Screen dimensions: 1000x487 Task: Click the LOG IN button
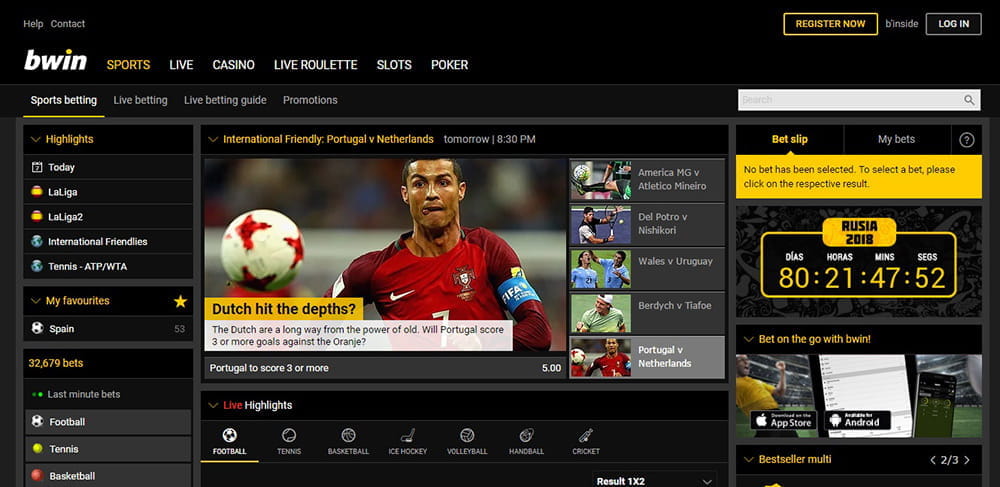coord(953,24)
